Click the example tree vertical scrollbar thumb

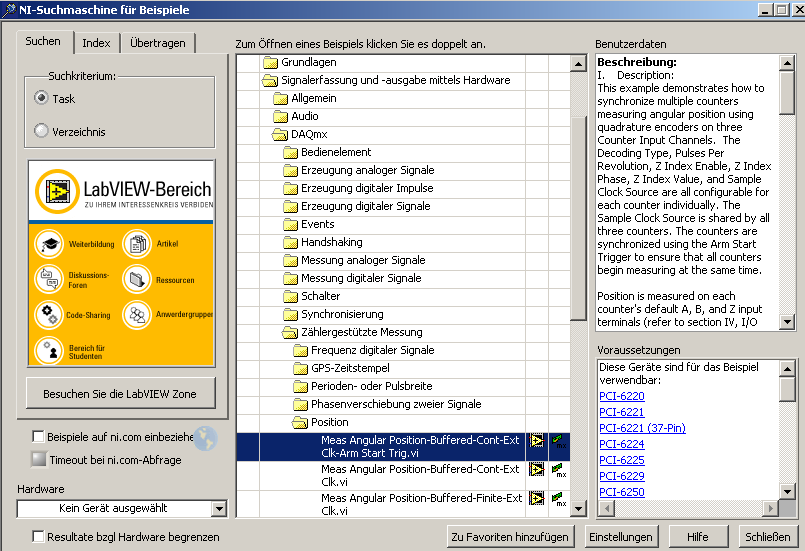pyautogui.click(x=578, y=219)
